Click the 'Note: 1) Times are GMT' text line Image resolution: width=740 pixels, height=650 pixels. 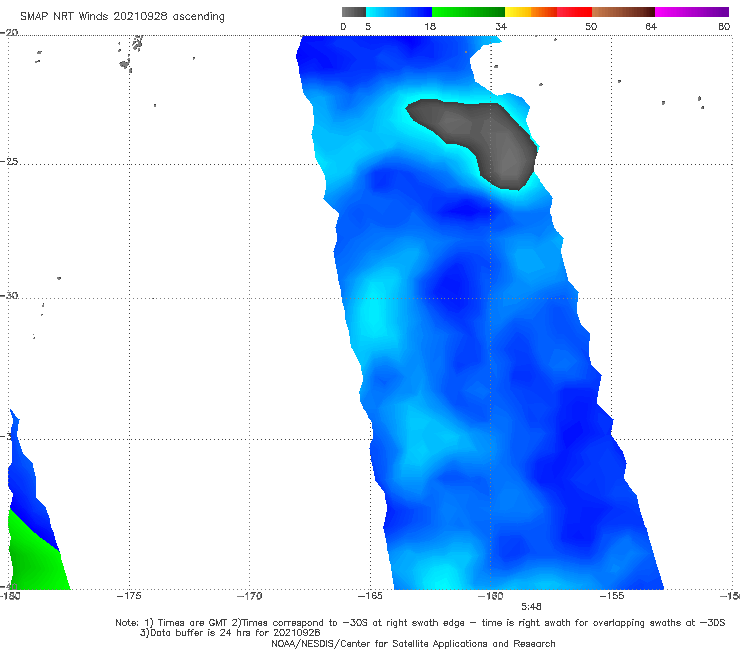(420, 623)
